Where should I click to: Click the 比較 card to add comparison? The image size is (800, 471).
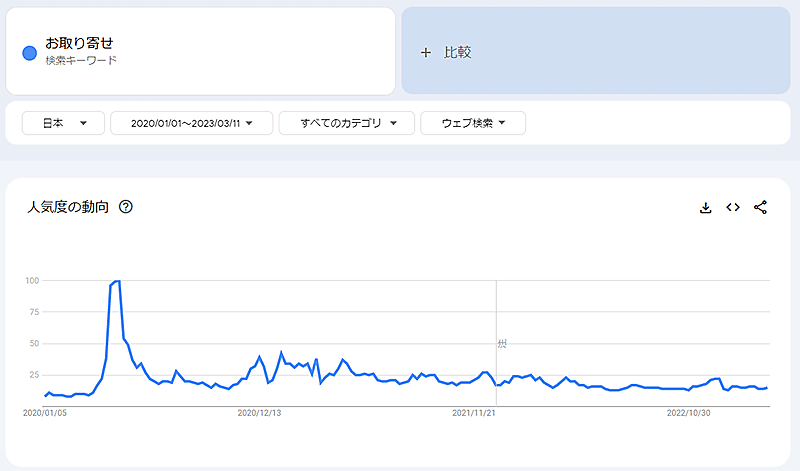pyautogui.click(x=595, y=52)
